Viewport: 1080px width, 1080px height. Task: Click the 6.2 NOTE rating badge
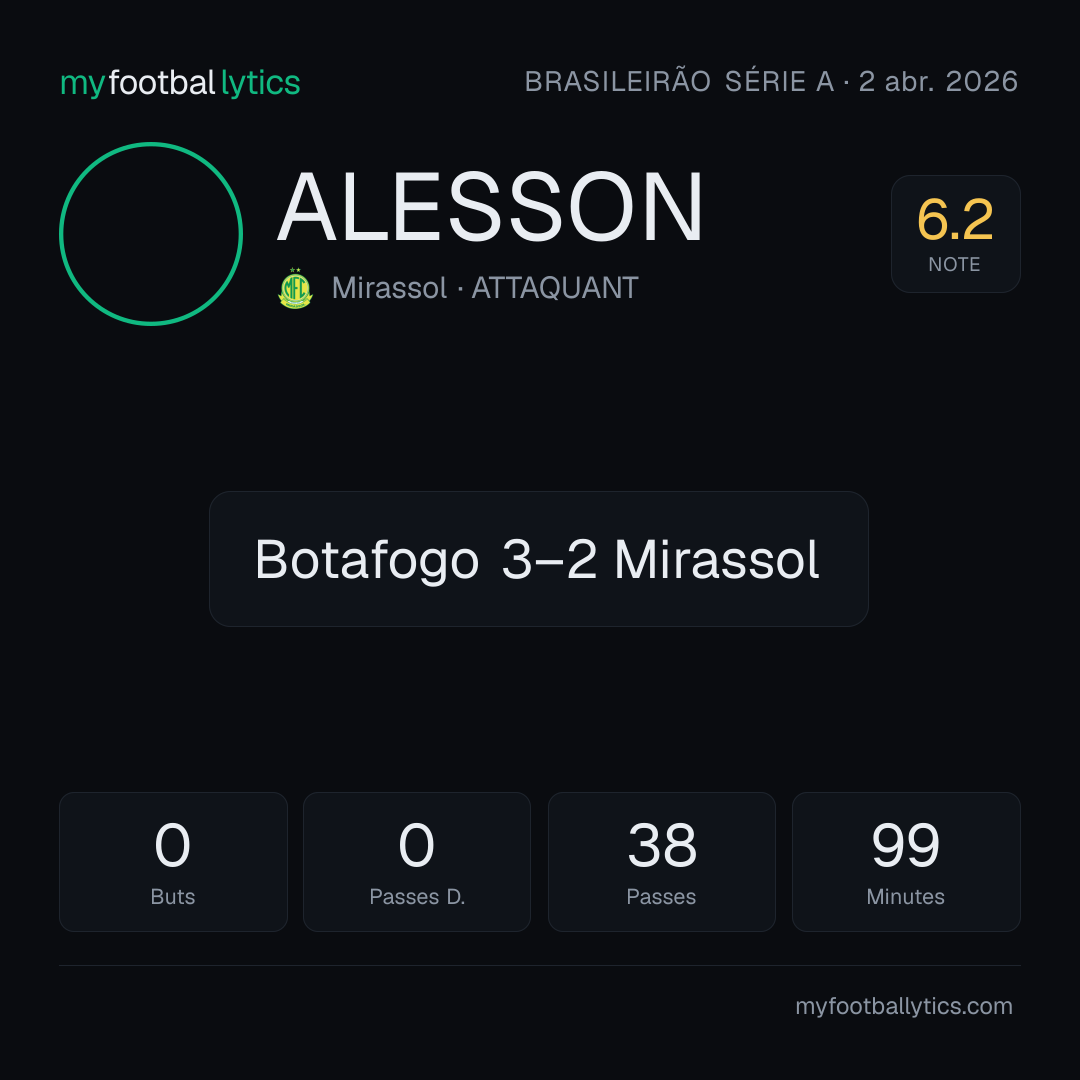click(x=955, y=233)
